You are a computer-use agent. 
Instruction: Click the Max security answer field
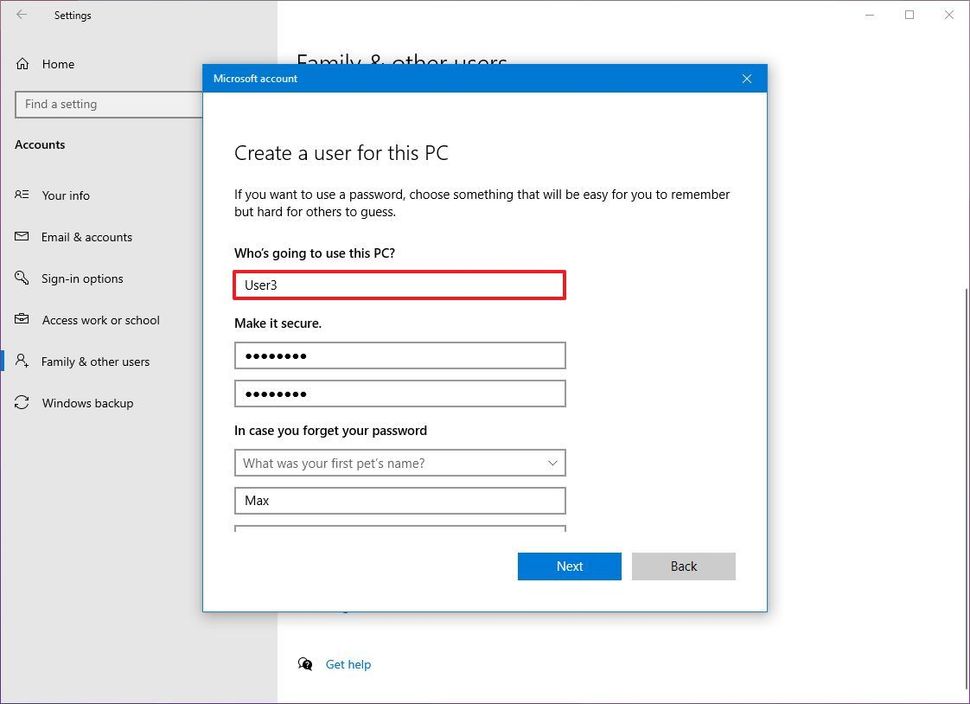pos(400,500)
